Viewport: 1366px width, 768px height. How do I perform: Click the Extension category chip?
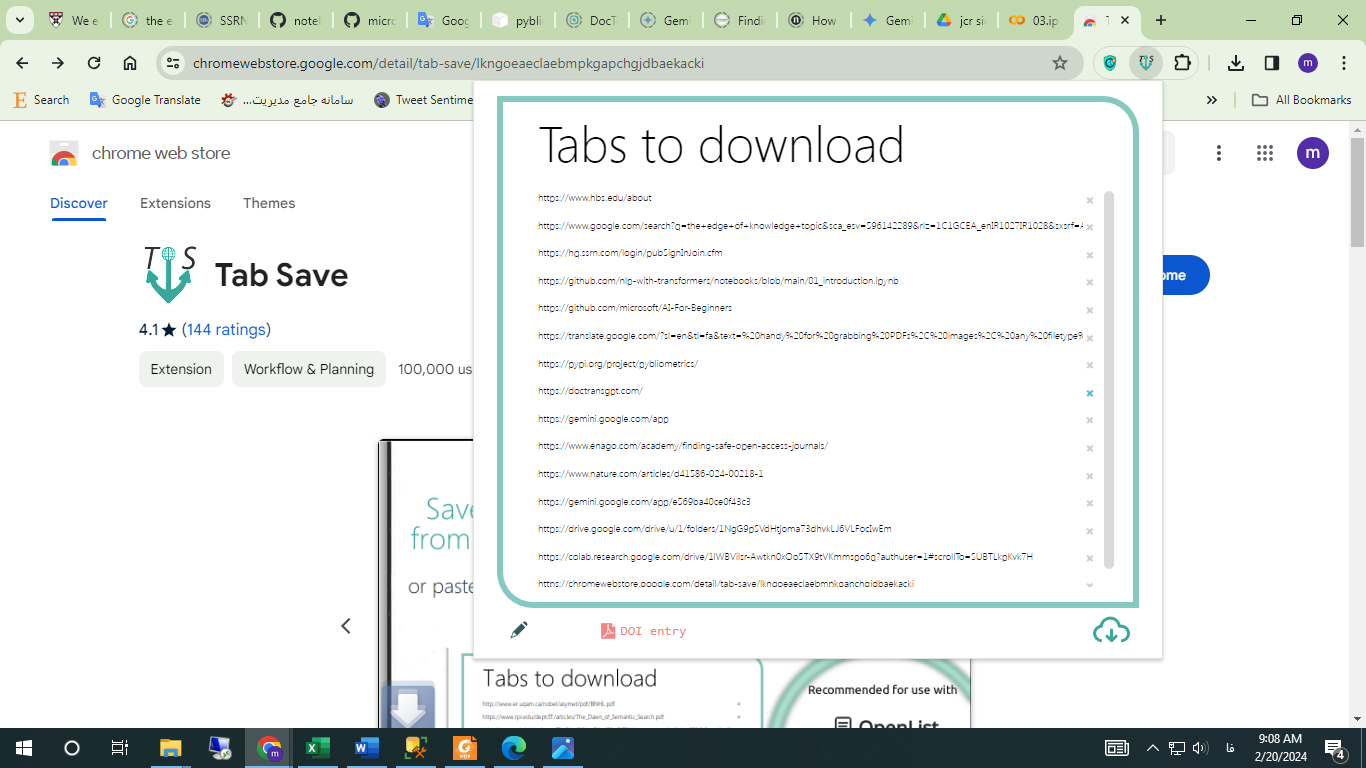coord(181,369)
